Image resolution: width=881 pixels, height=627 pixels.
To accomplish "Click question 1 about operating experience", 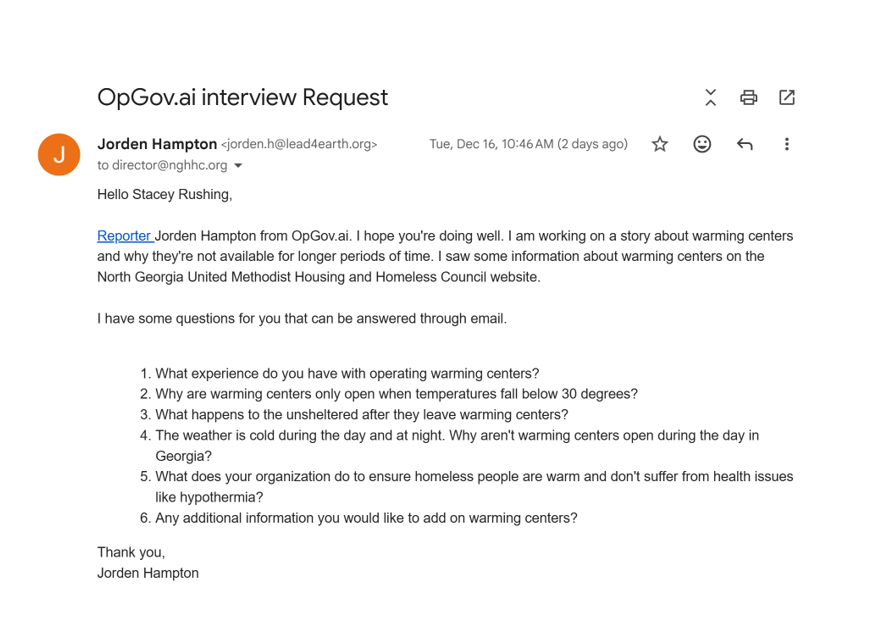I will tap(346, 373).
